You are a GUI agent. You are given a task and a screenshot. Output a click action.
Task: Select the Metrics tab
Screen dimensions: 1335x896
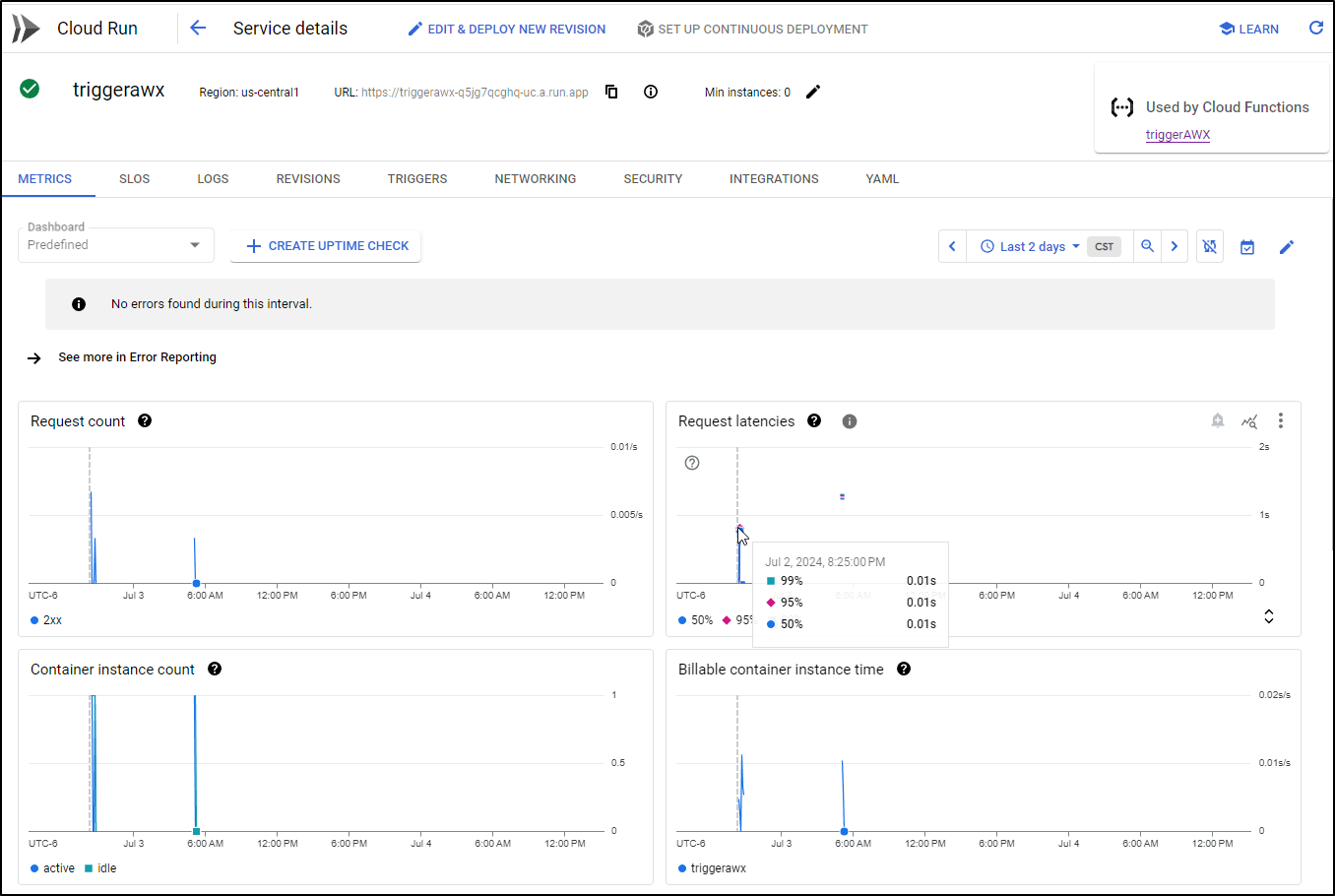point(45,179)
